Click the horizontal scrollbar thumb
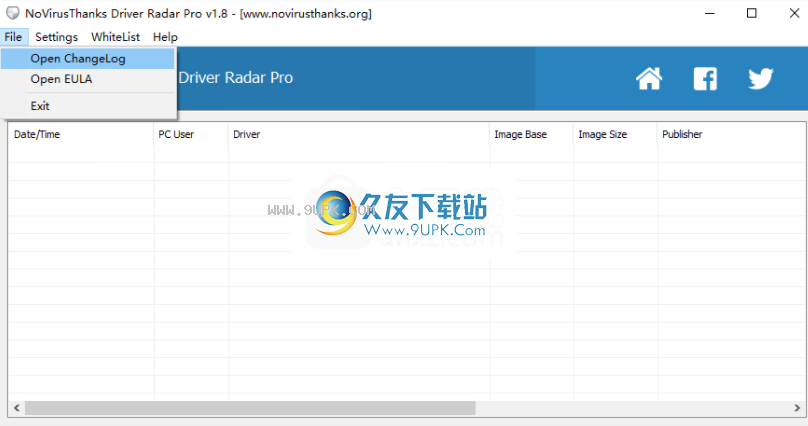This screenshot has height=426, width=808. 250,408
